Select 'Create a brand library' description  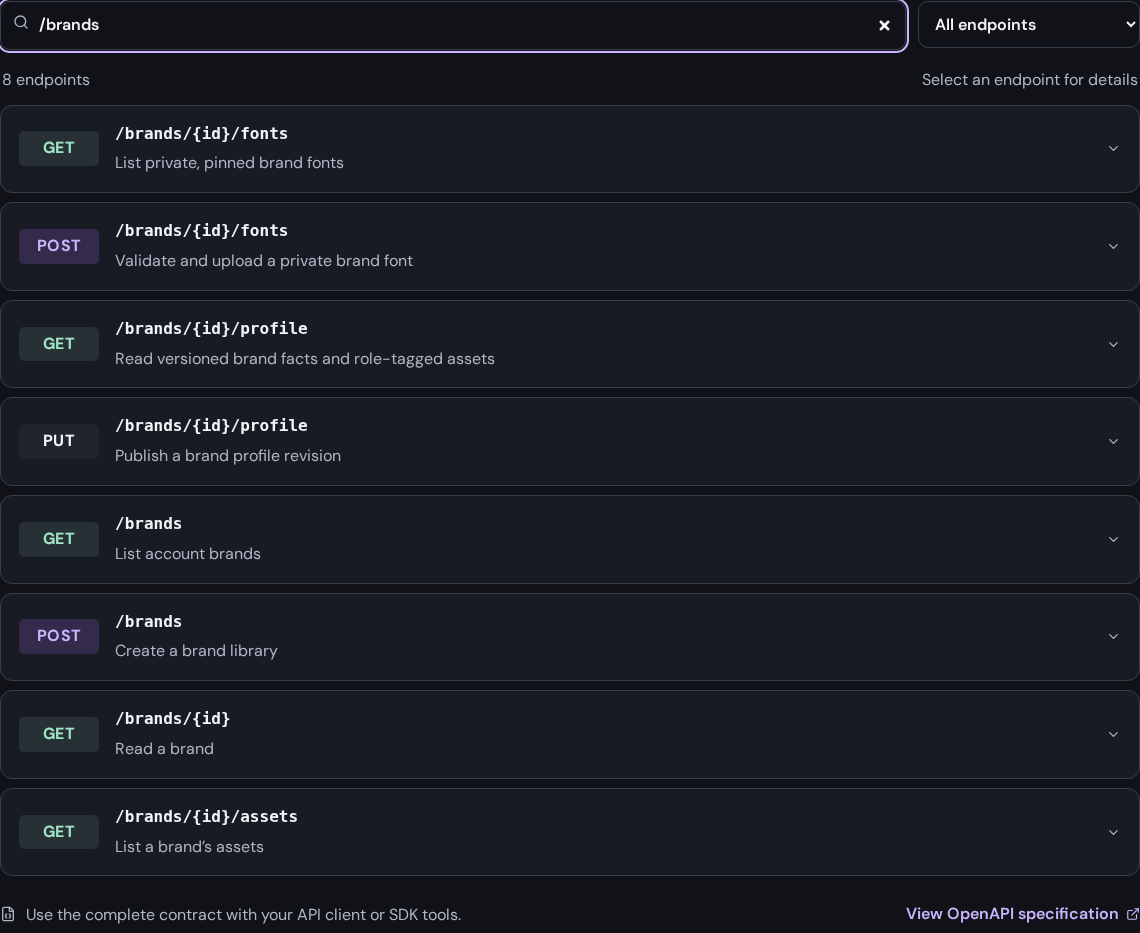tap(196, 651)
